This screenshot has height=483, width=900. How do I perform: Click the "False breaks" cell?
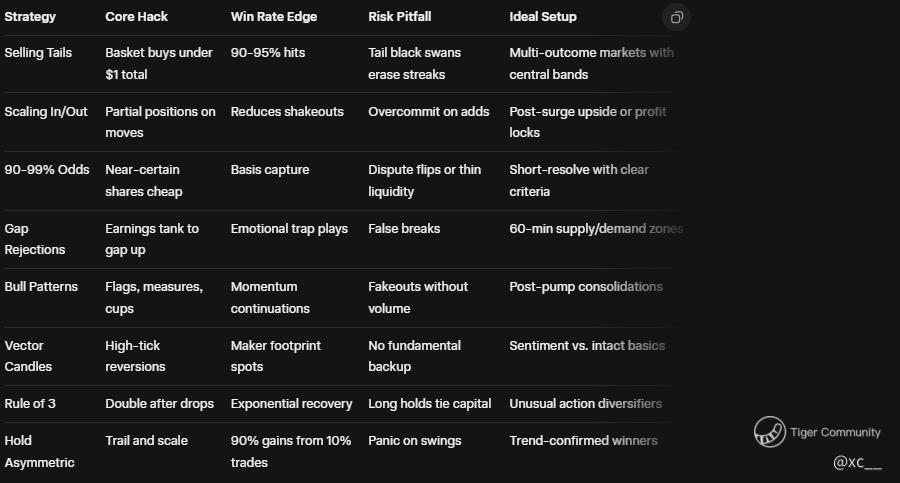tap(404, 229)
